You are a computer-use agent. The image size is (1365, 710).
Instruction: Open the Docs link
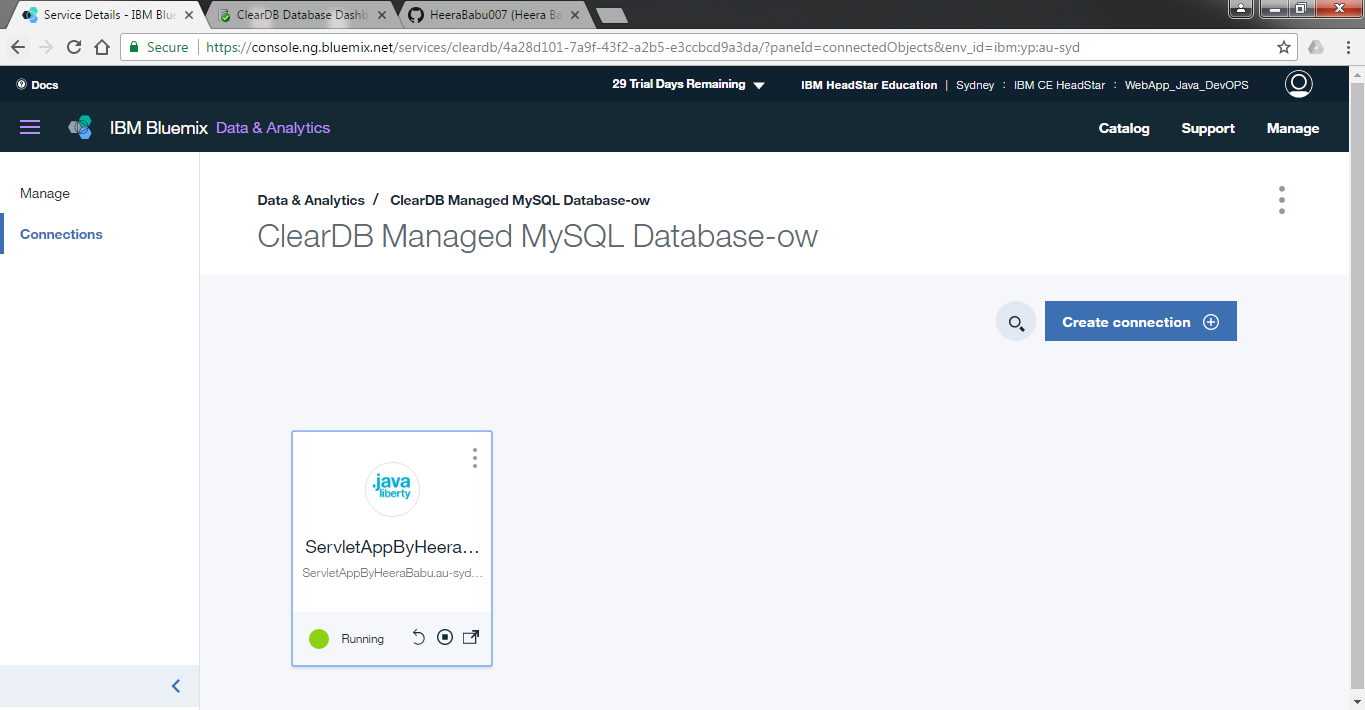coord(37,85)
